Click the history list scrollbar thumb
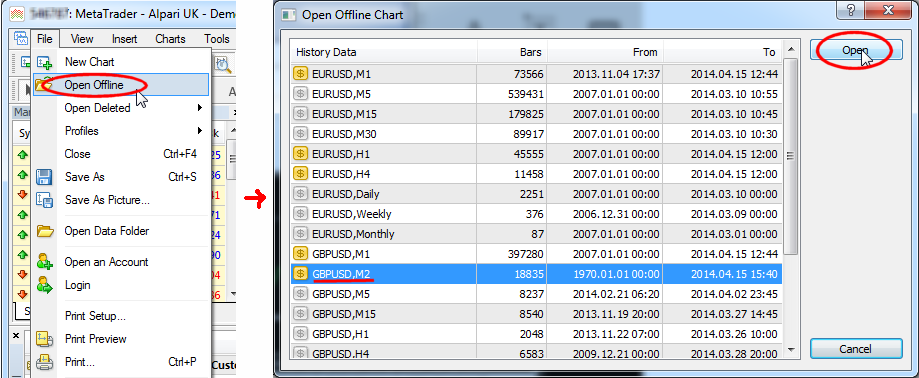This screenshot has height=378, width=919. pos(791,156)
